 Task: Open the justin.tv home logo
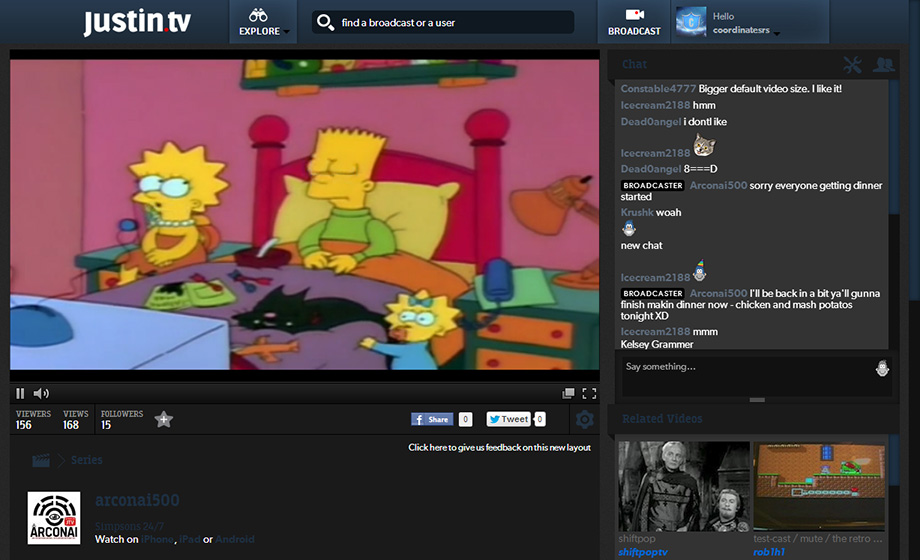(137, 22)
